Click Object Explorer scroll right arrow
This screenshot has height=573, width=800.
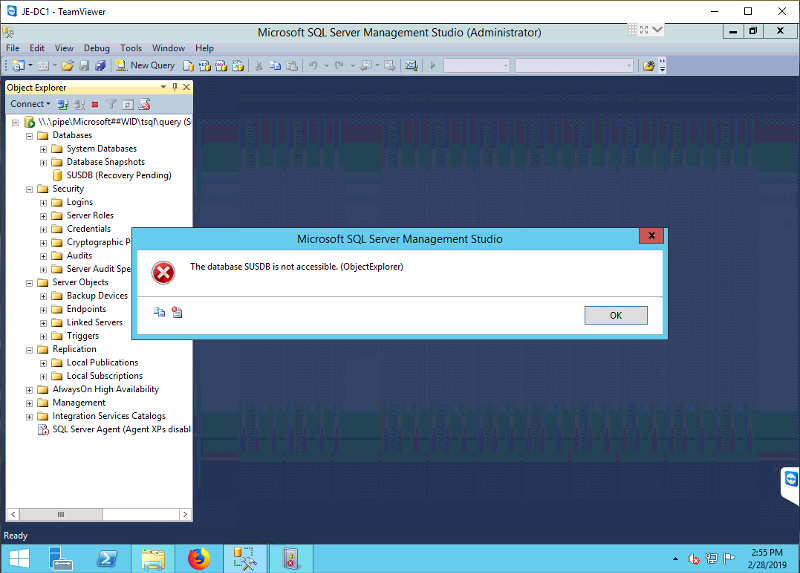[185, 514]
